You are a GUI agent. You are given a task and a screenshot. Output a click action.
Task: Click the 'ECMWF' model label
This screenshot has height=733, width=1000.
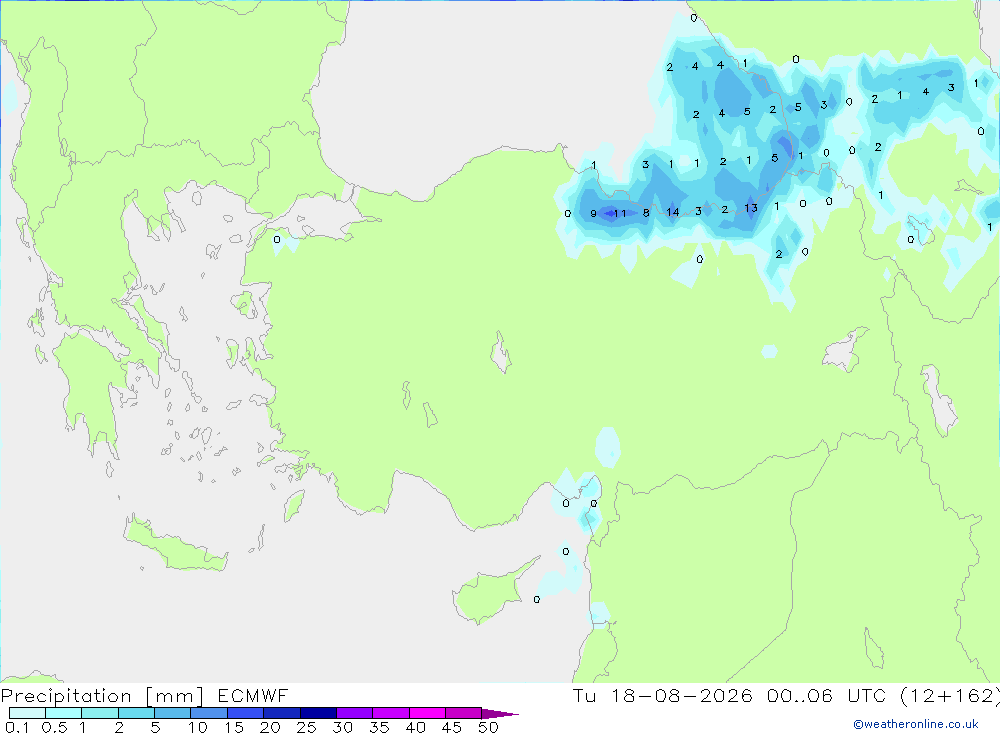tap(253, 695)
